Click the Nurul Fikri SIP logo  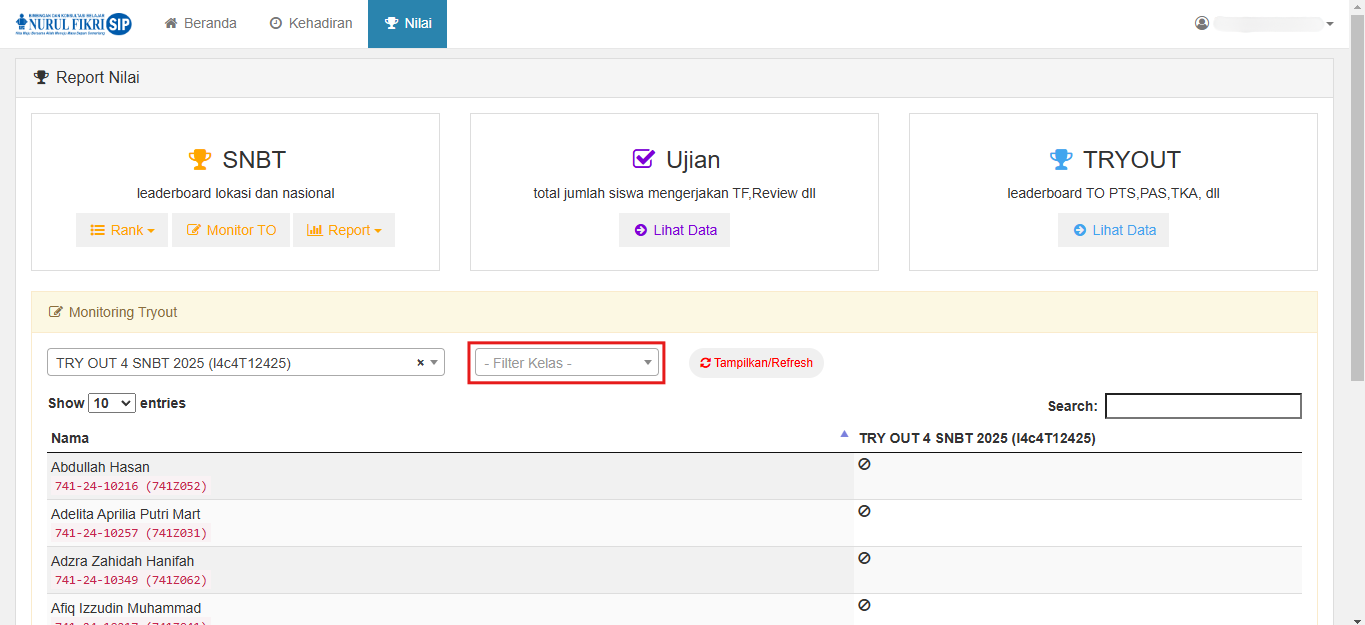[74, 24]
